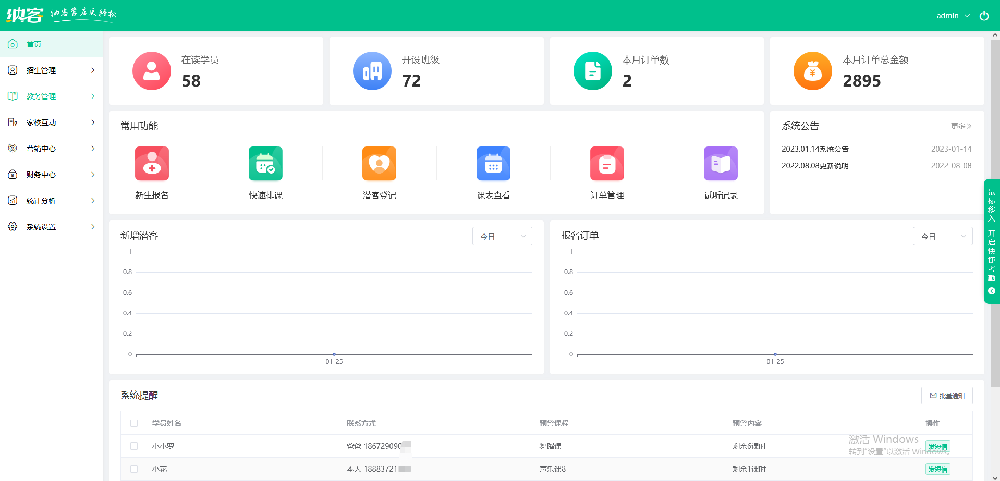This screenshot has width=1000, height=481.
Task: Click the green remind button in second row
Action: pos(937,469)
